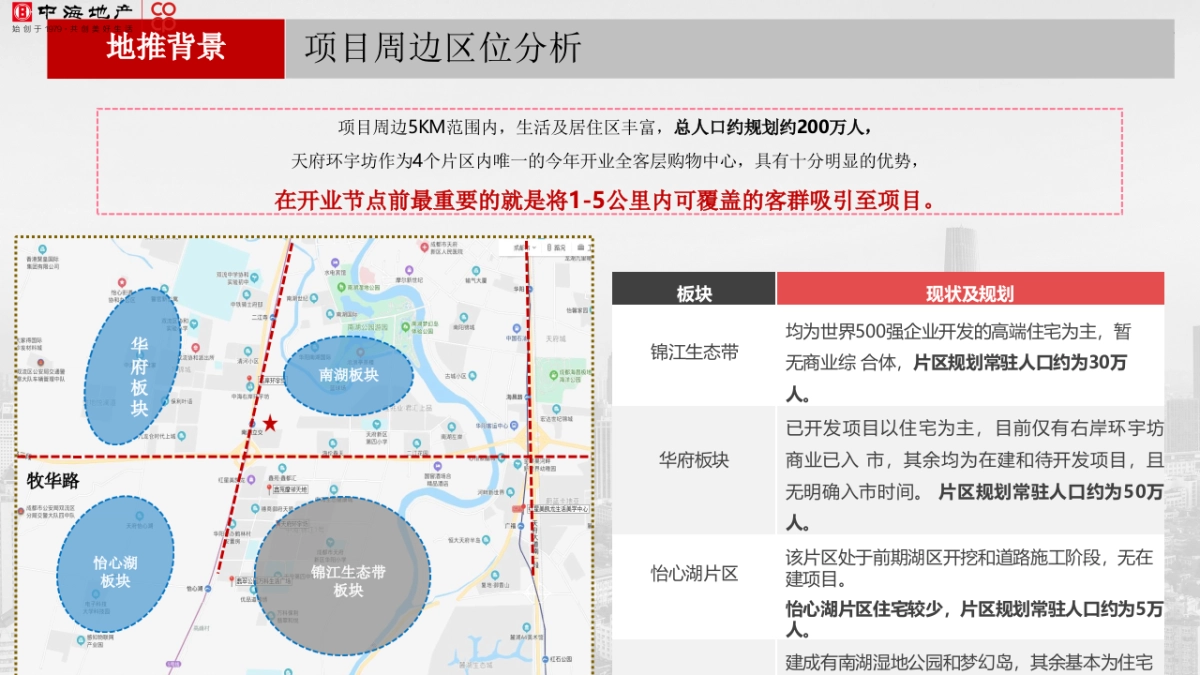Click the 红石公园 marker at map bottom
The width and height of the screenshot is (1200, 675).
tap(545, 659)
